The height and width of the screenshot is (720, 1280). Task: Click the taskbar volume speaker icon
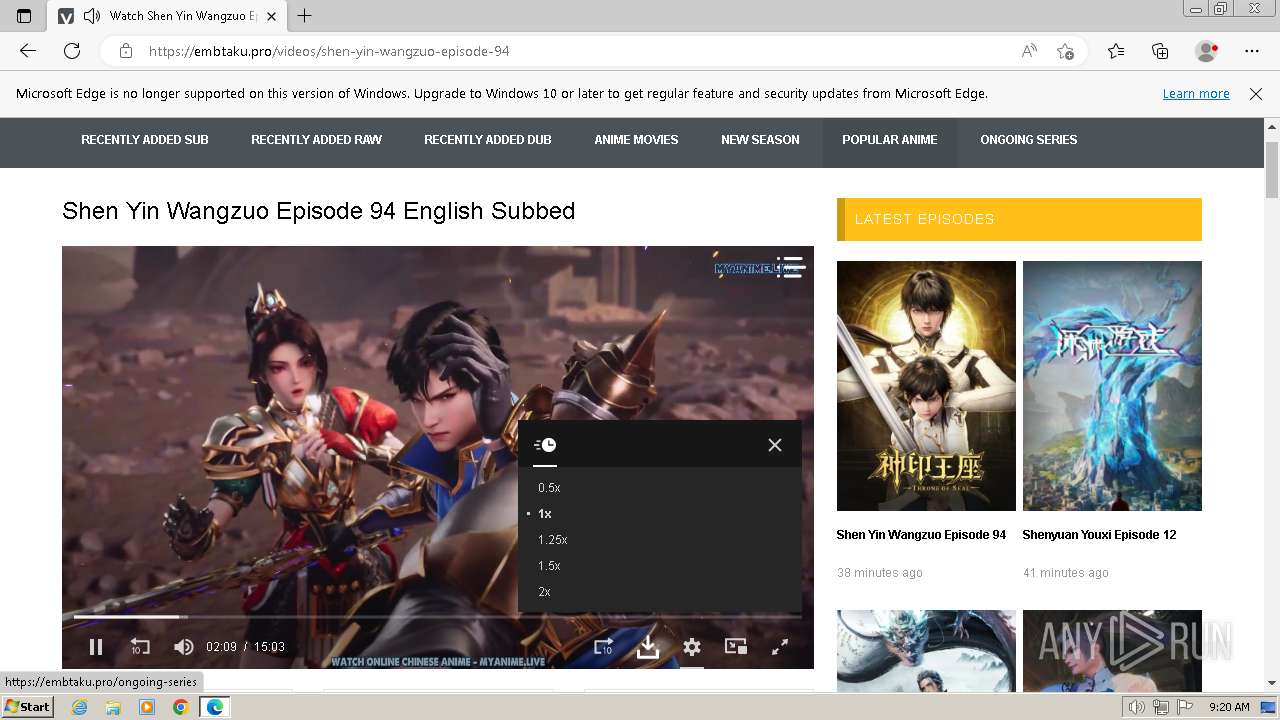1138,707
